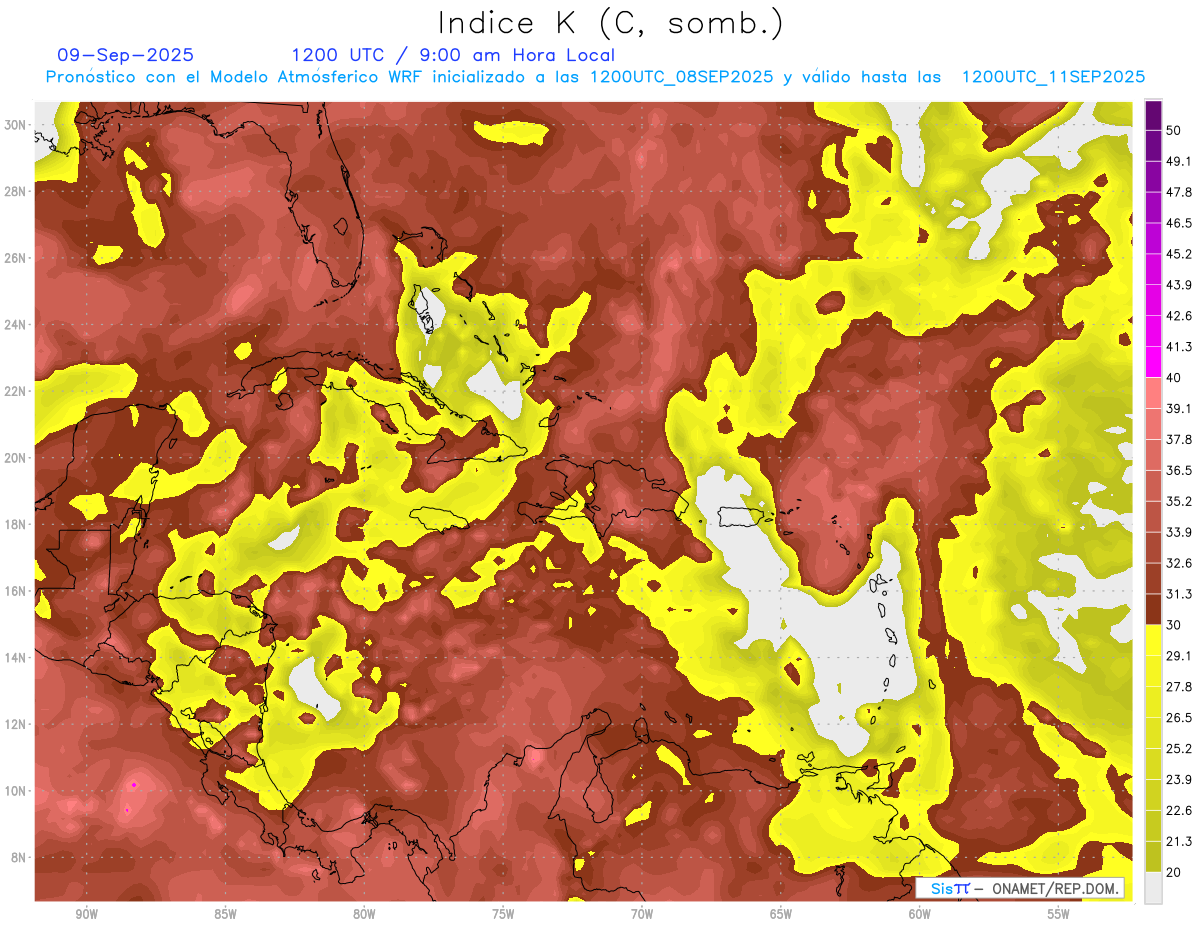Click the latitude label "26N"
Image resolution: width=1200 pixels, height=927 pixels.
tap(15, 258)
